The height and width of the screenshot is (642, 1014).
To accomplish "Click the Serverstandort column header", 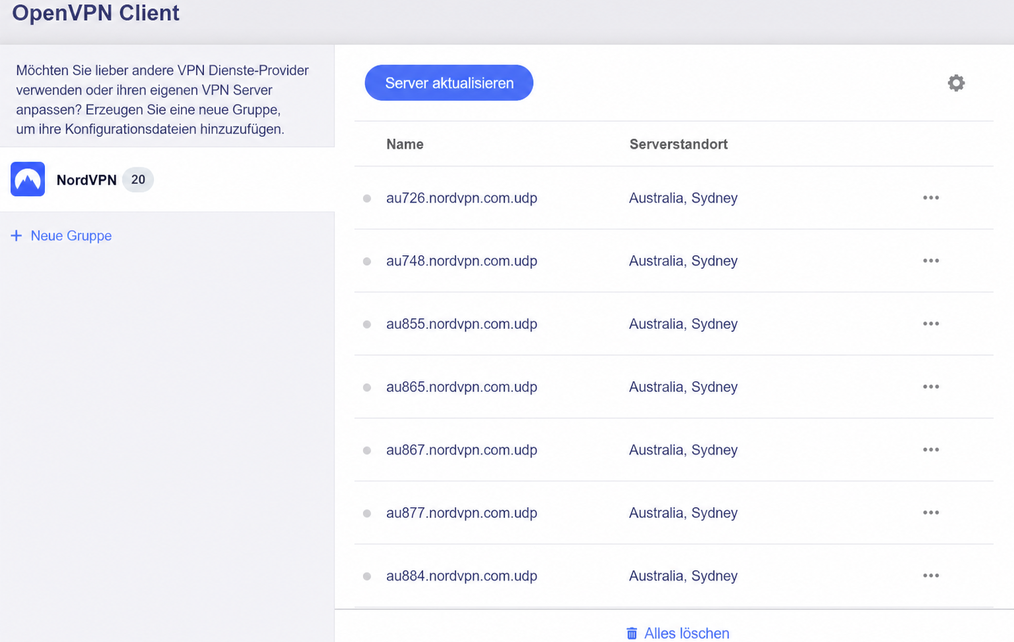I will [x=678, y=144].
